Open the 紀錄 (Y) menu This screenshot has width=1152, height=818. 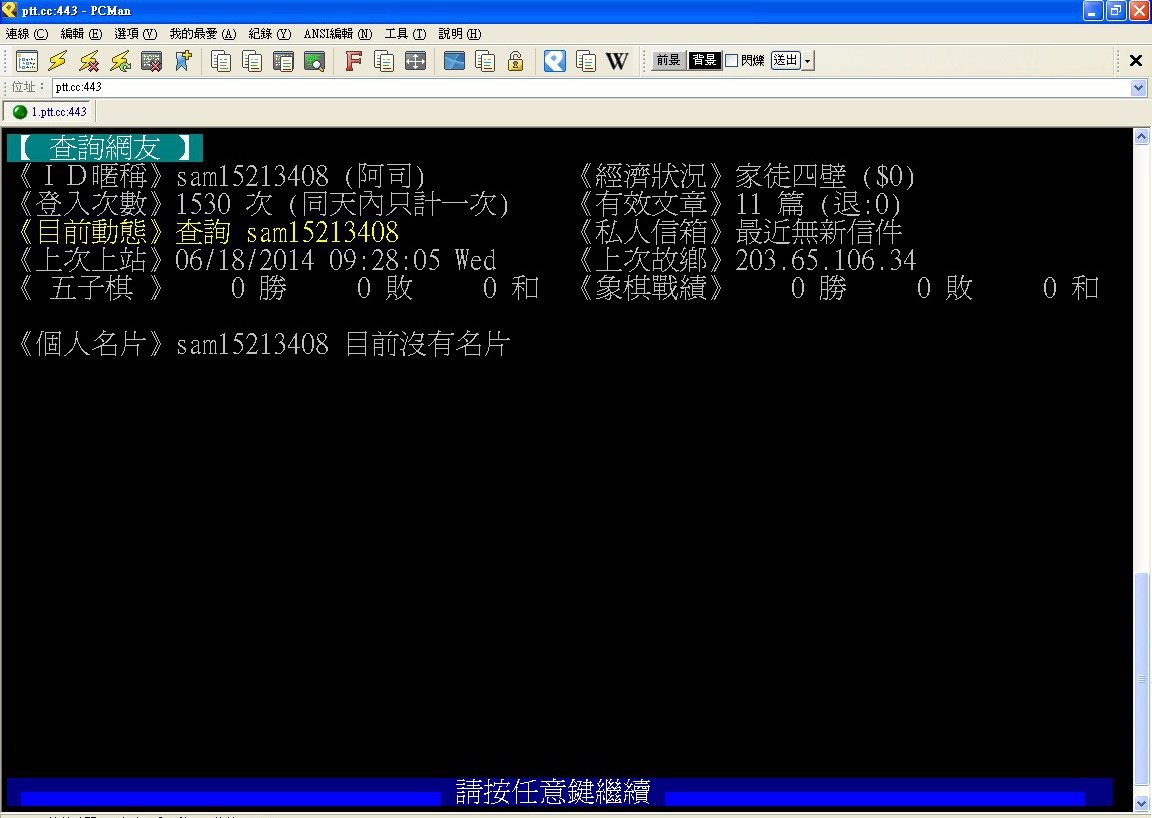click(x=270, y=34)
